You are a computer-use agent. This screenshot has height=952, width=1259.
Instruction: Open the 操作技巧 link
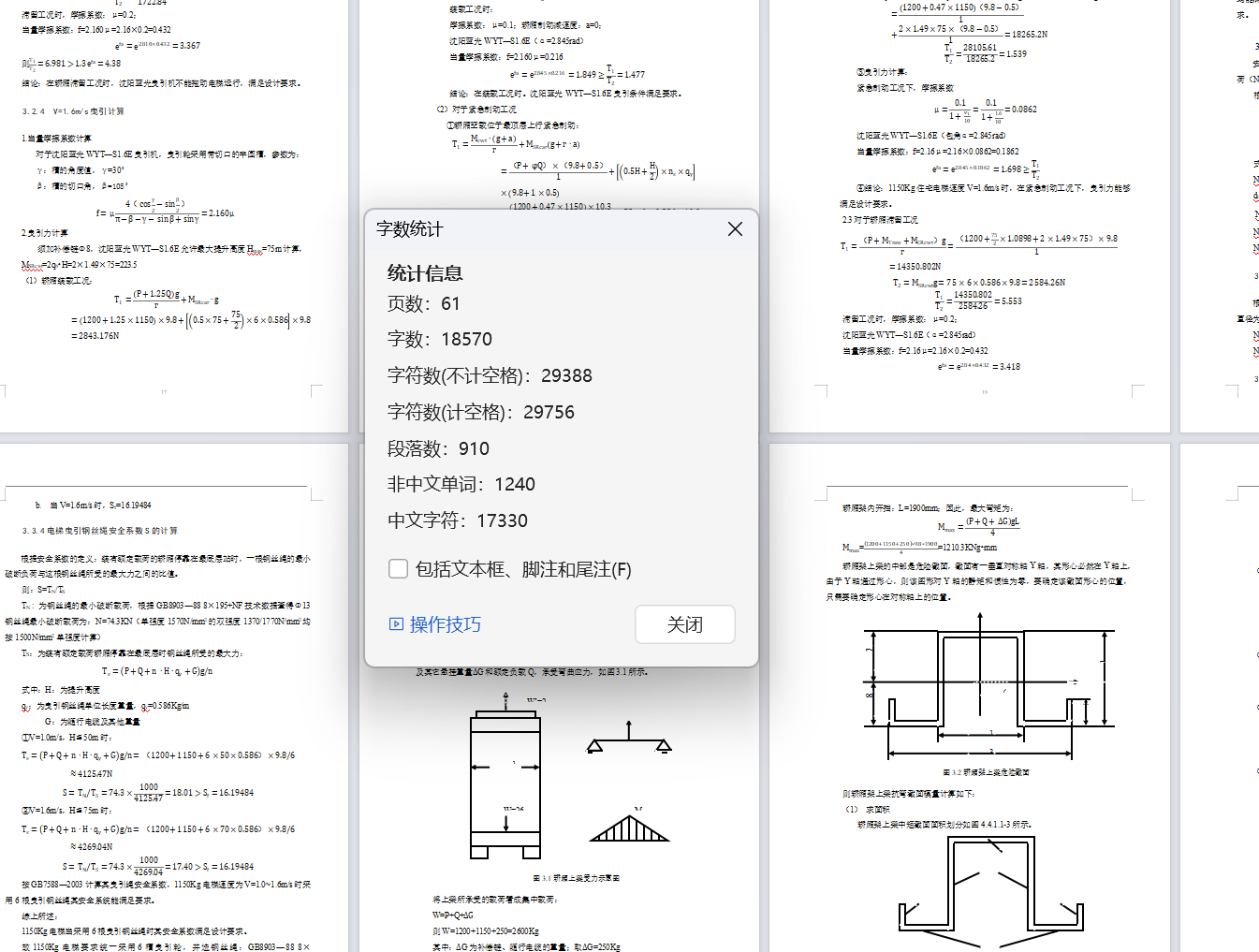point(435,624)
